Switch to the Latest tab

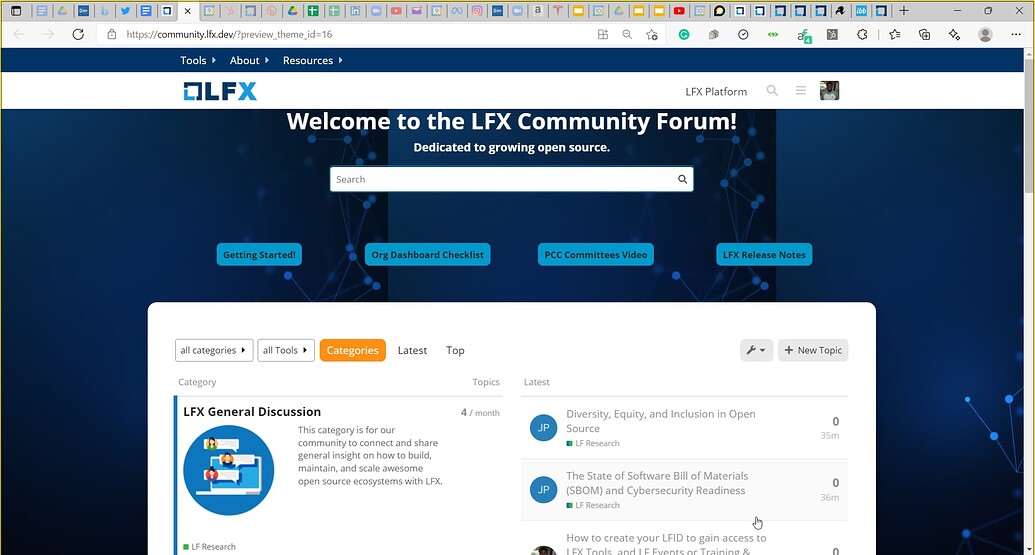[x=412, y=350]
